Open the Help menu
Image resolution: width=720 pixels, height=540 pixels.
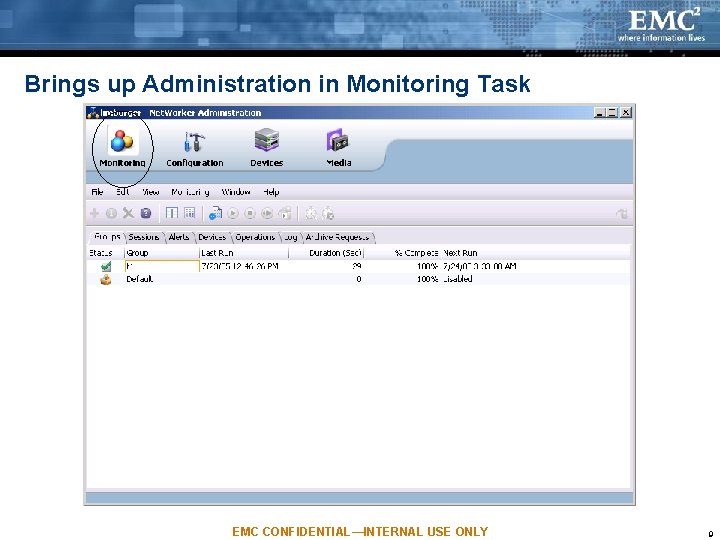tap(271, 192)
